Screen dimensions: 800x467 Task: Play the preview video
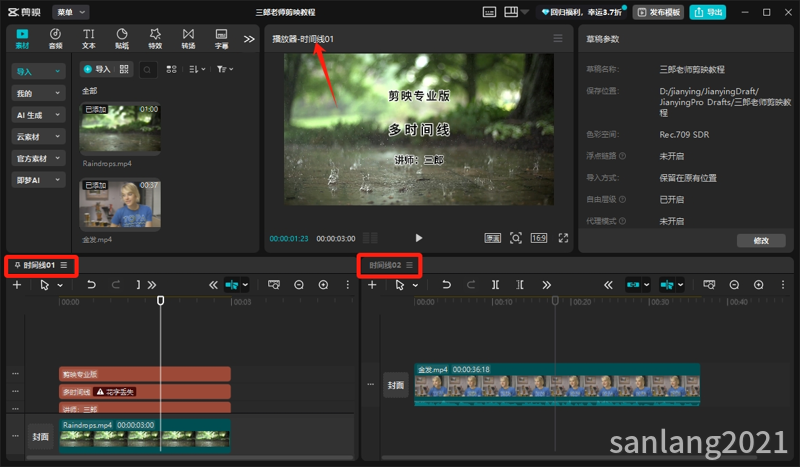point(418,238)
